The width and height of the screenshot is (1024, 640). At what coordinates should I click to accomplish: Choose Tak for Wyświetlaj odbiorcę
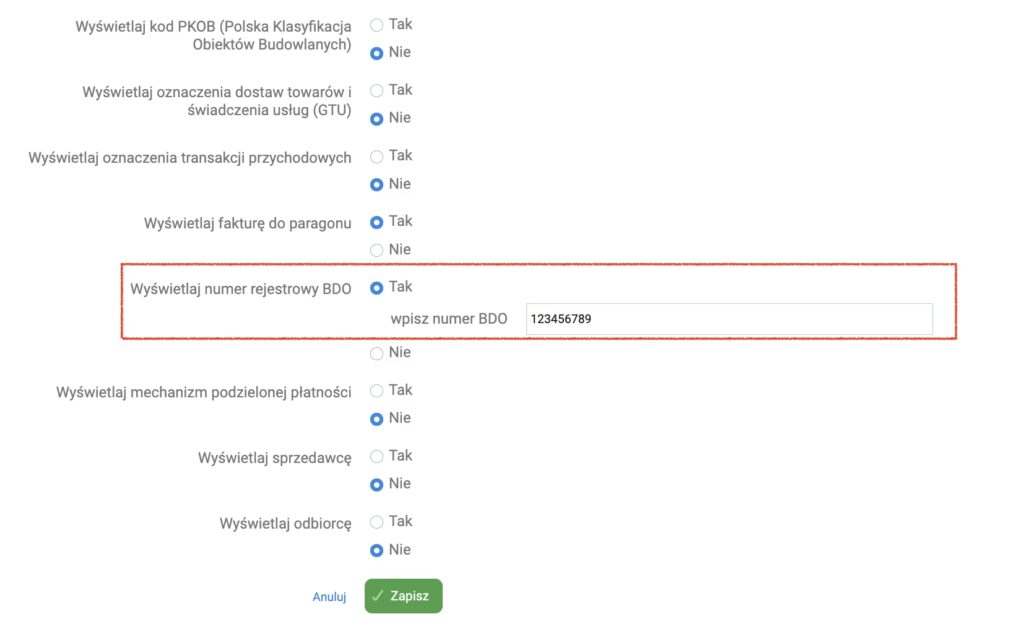click(377, 522)
